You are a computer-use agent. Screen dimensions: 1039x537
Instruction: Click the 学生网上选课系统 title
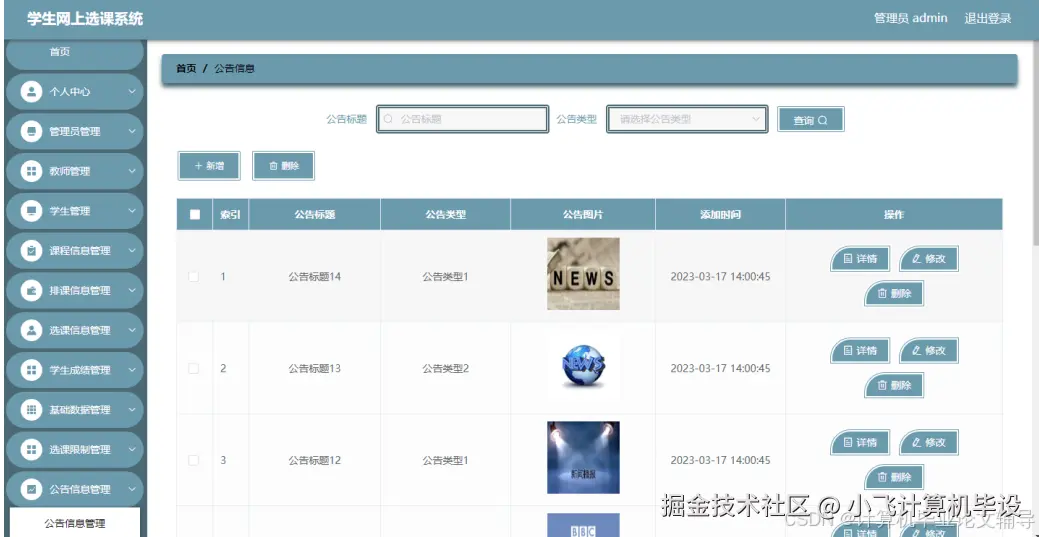85,19
